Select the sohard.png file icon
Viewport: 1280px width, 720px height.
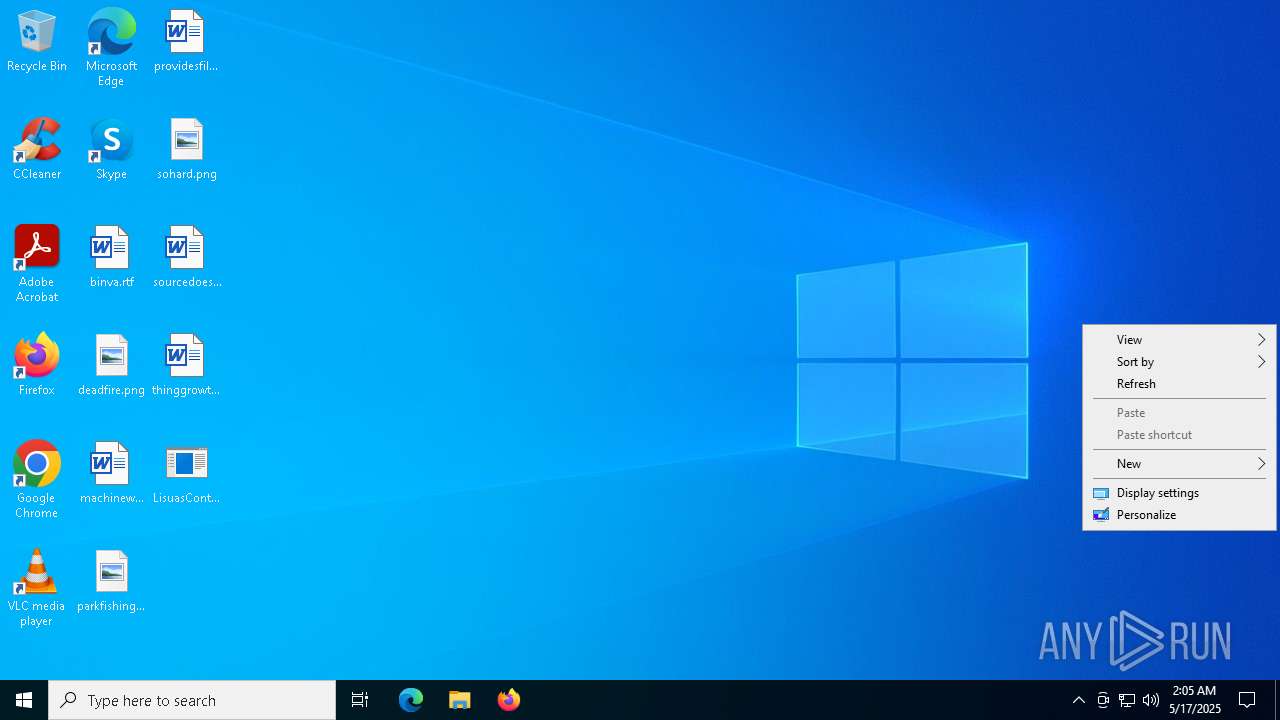coord(186,150)
